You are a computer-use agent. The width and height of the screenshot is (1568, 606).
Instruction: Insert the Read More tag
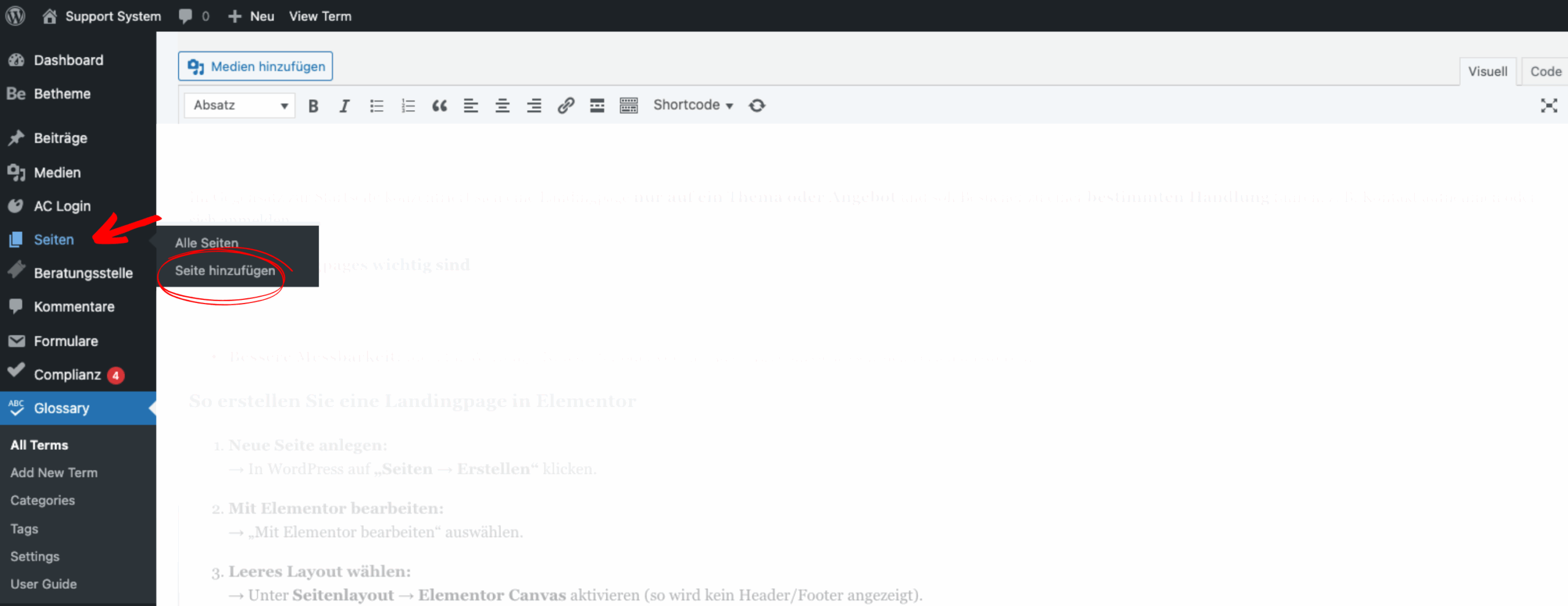coord(597,105)
